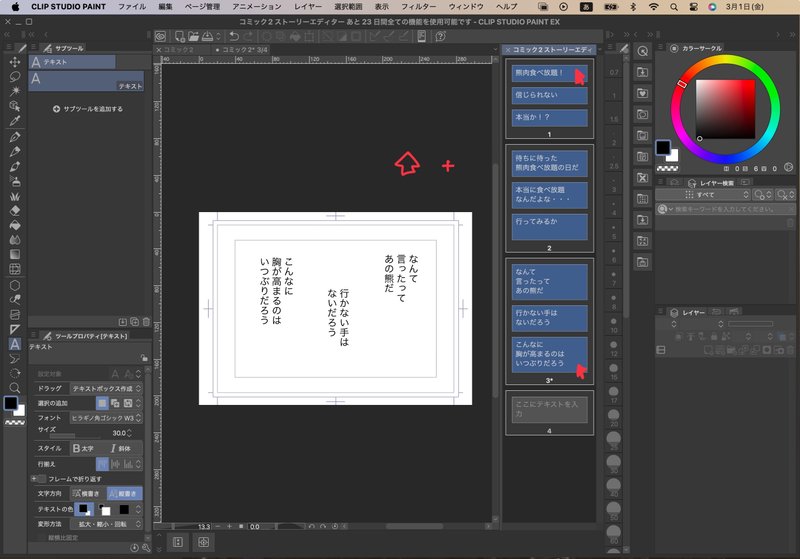Open アニメーション menu
800x559 pixels.
257,7
